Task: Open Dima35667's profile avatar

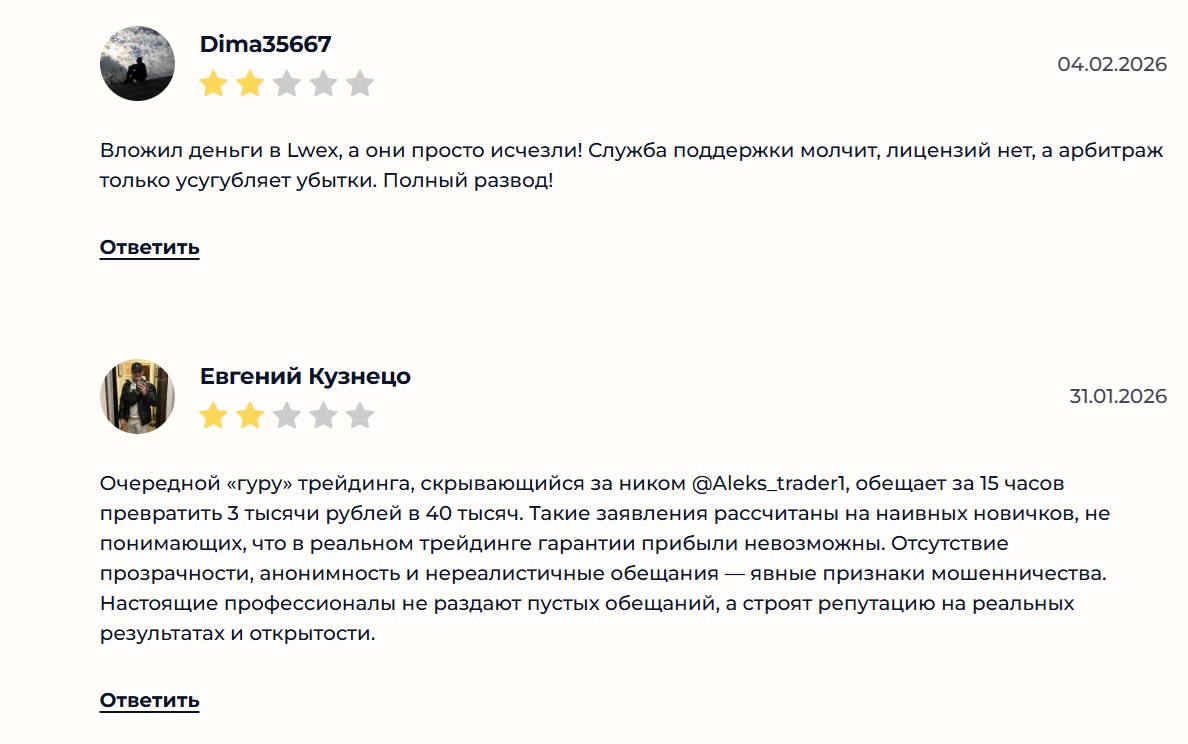Action: (x=137, y=64)
